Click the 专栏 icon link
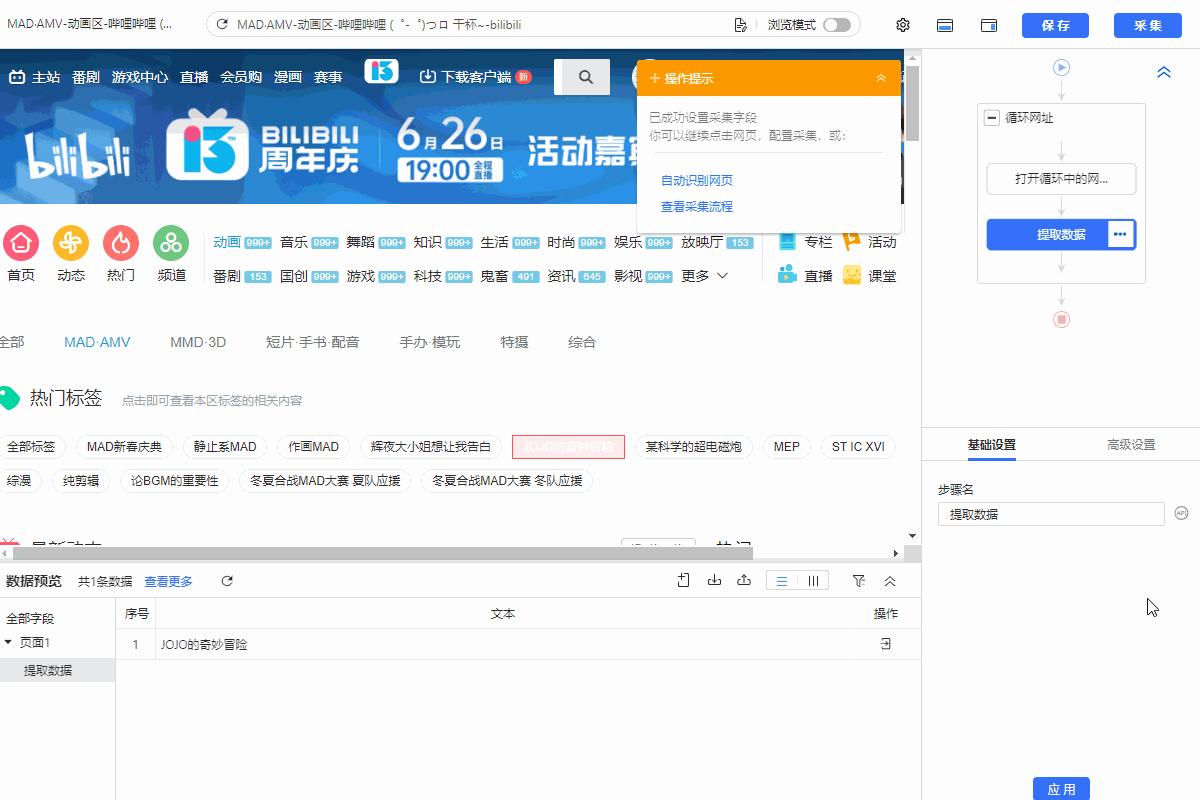This screenshot has width=1200, height=800. (x=788, y=241)
